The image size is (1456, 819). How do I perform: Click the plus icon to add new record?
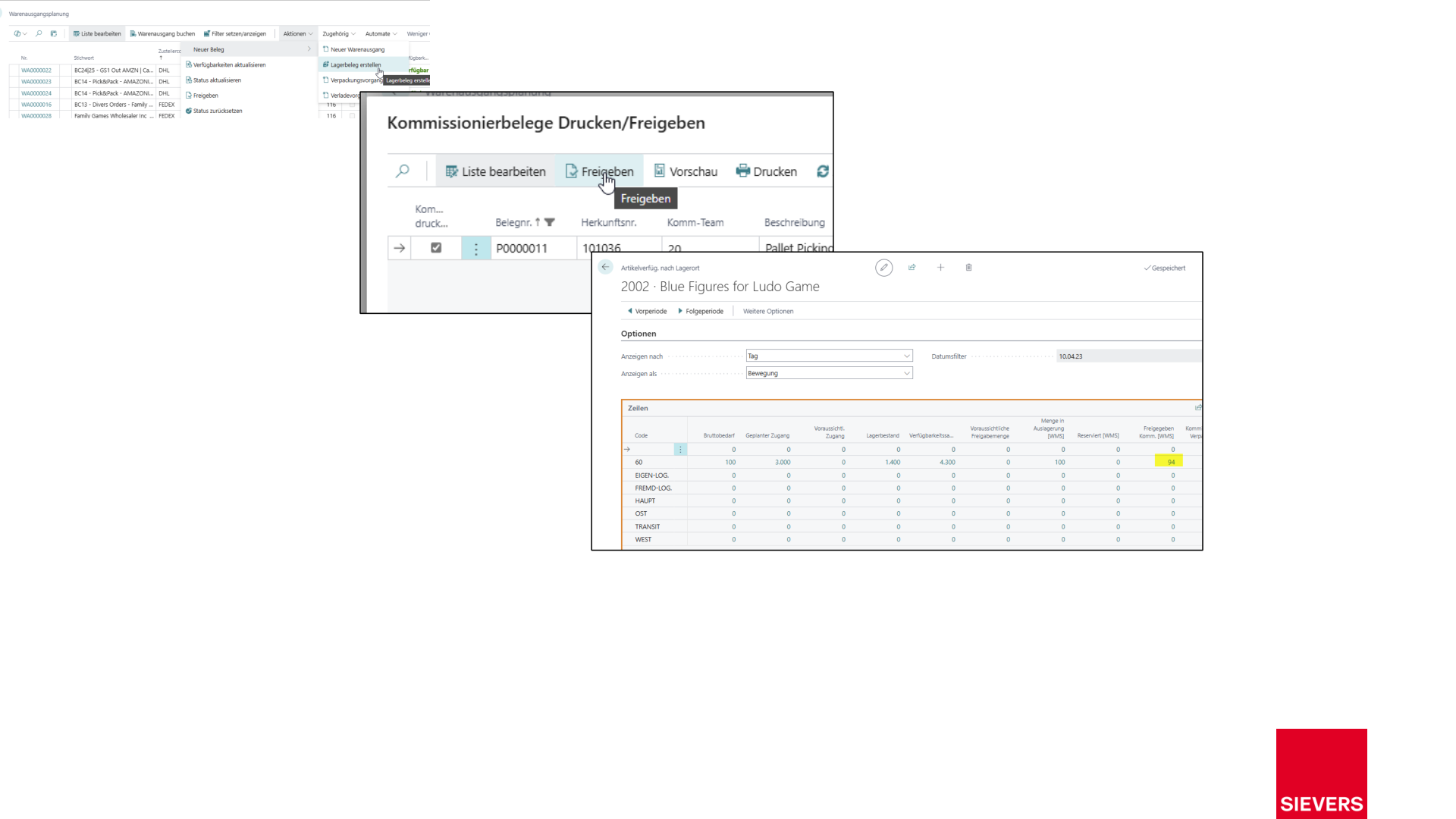(940, 267)
